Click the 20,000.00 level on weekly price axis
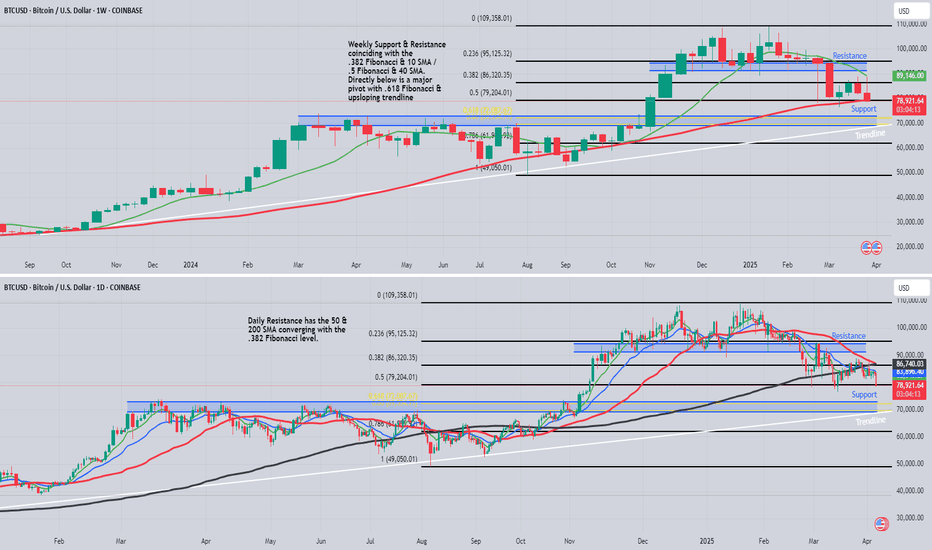 (x=909, y=247)
